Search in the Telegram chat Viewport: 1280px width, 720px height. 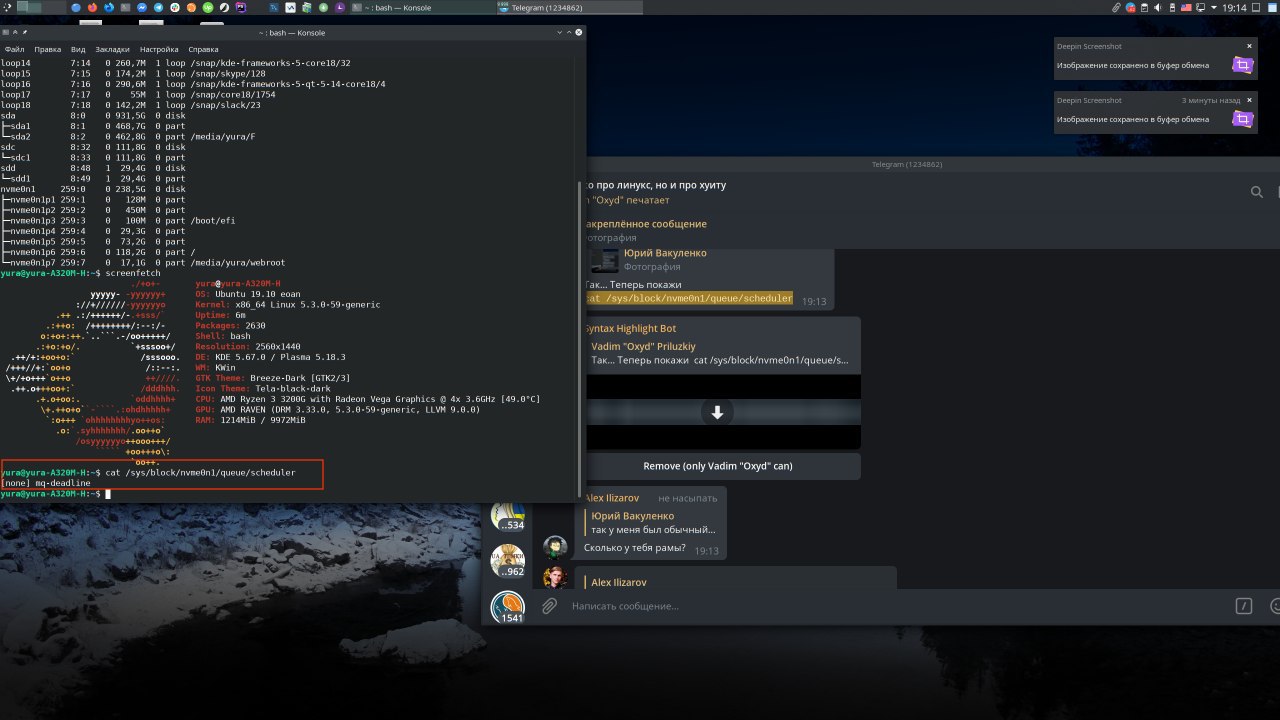pos(1257,192)
